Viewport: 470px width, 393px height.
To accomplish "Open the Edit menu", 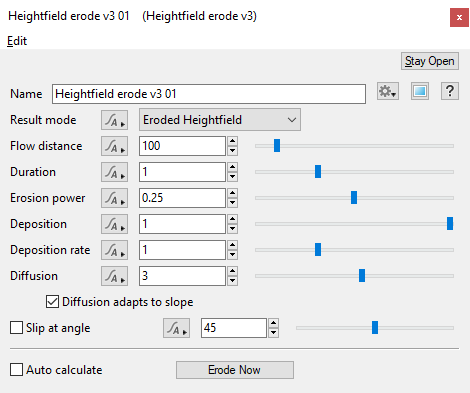I will coord(17,41).
